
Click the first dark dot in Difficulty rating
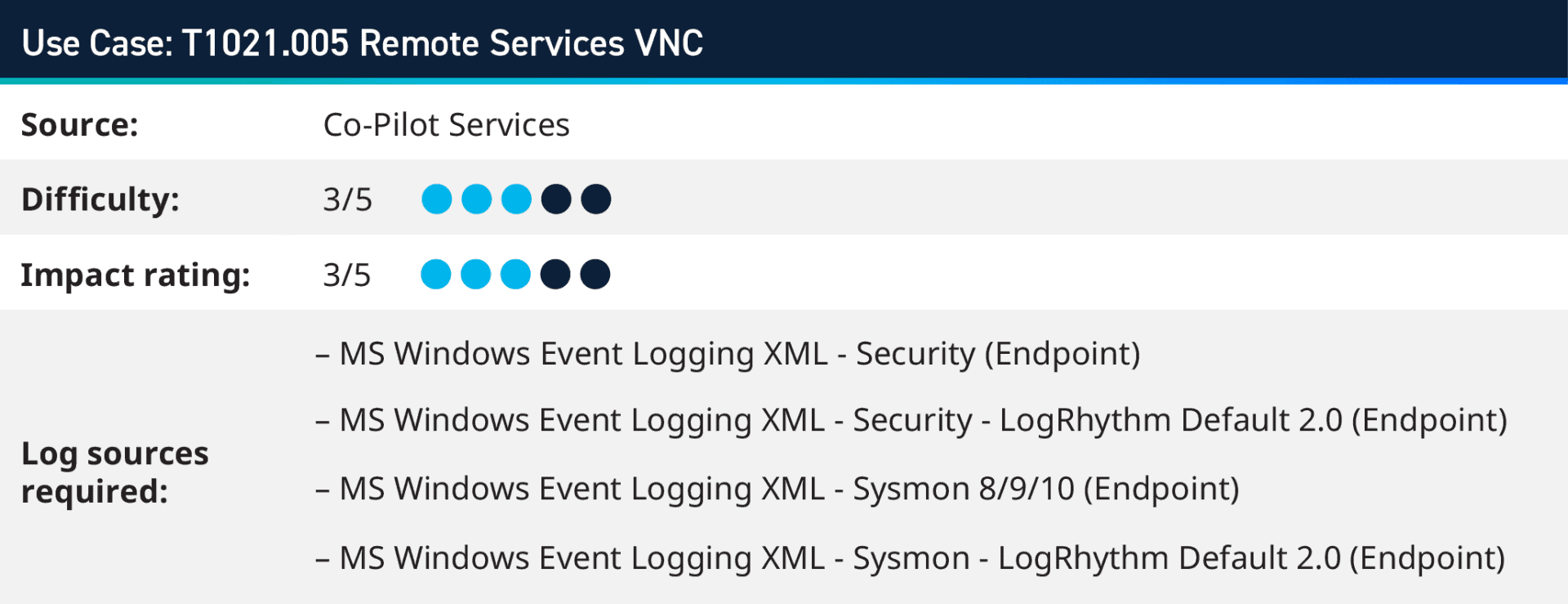click(556, 199)
